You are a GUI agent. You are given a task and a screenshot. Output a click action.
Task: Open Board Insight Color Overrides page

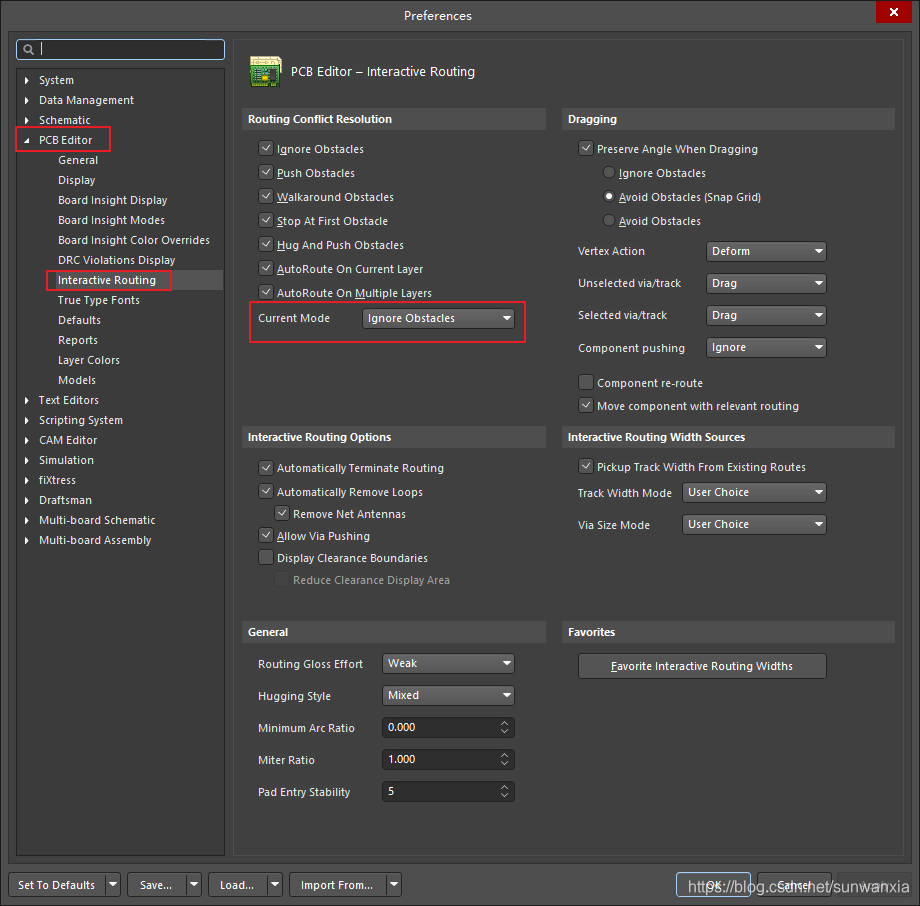point(134,240)
